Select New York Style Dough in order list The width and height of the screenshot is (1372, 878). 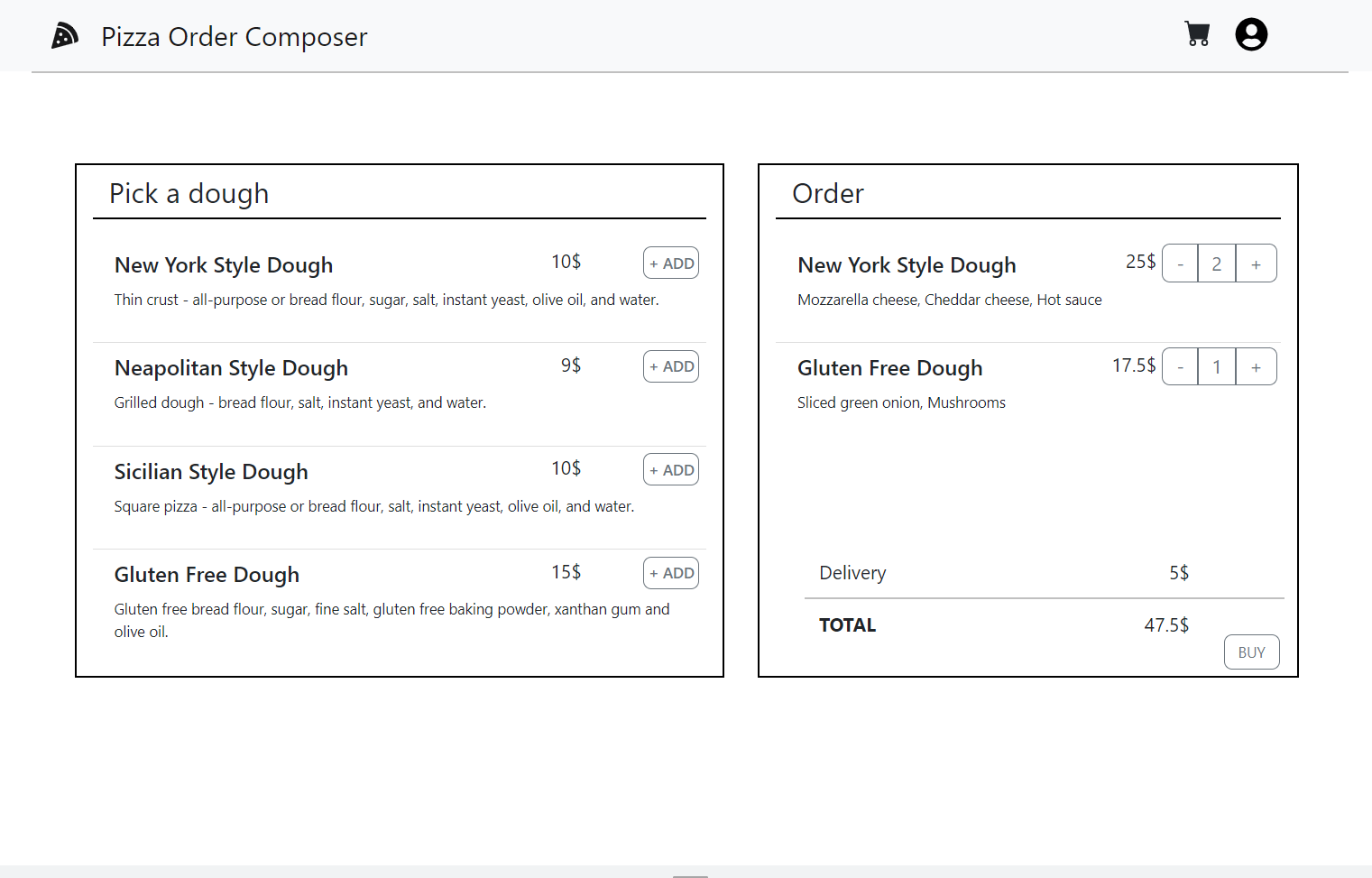(x=907, y=265)
